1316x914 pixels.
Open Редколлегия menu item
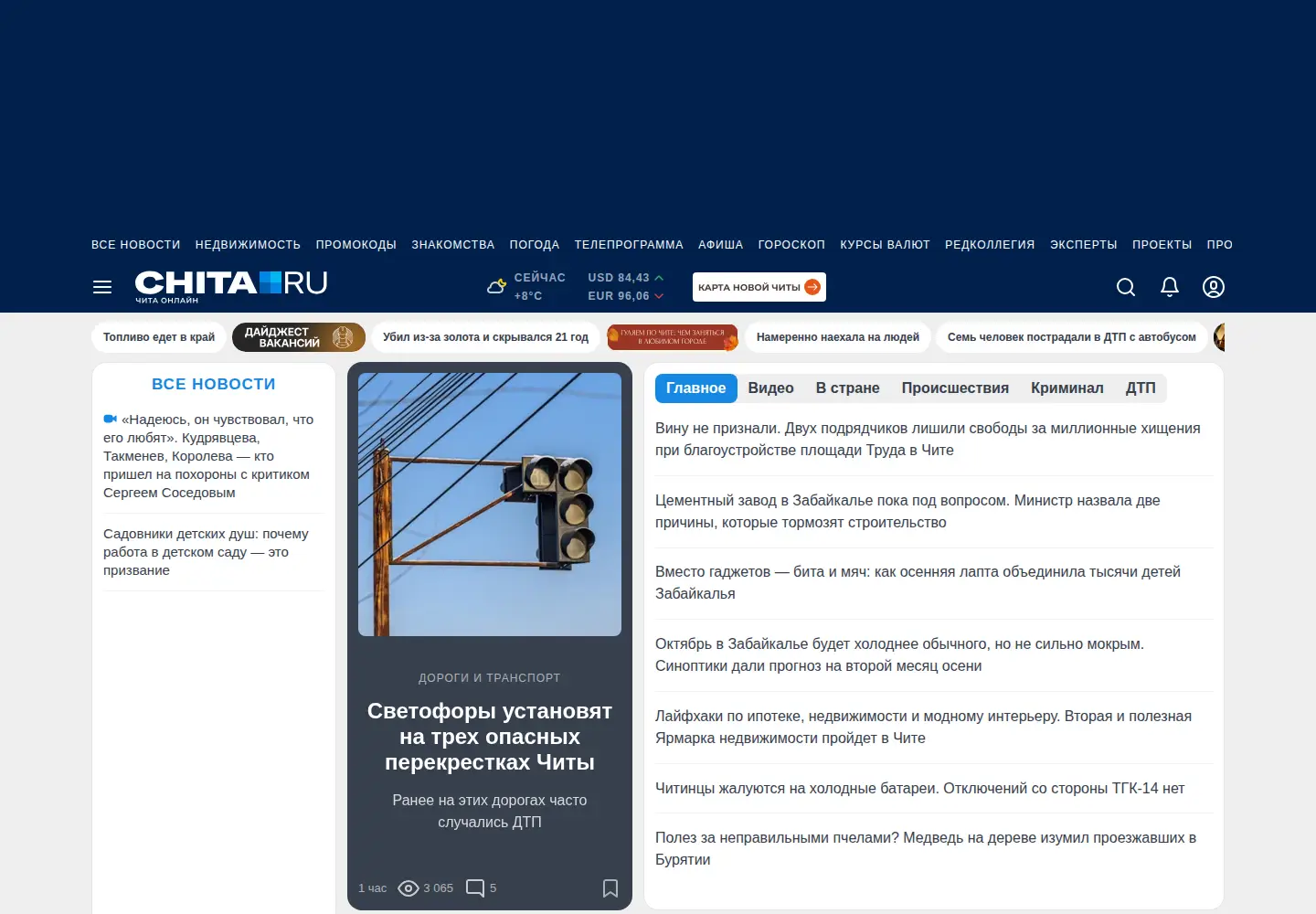tap(990, 245)
